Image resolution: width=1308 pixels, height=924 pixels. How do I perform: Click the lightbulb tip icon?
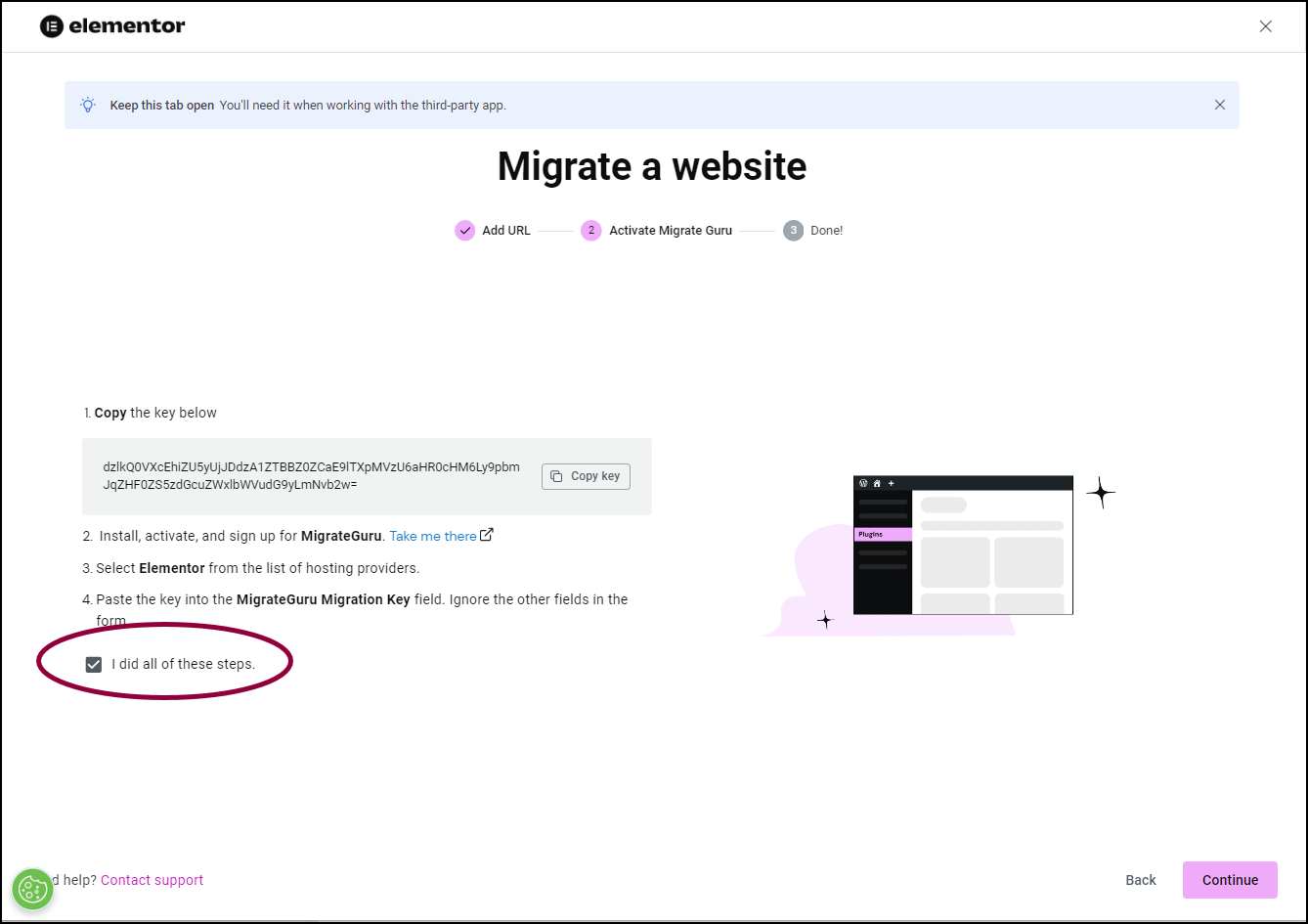(x=88, y=105)
